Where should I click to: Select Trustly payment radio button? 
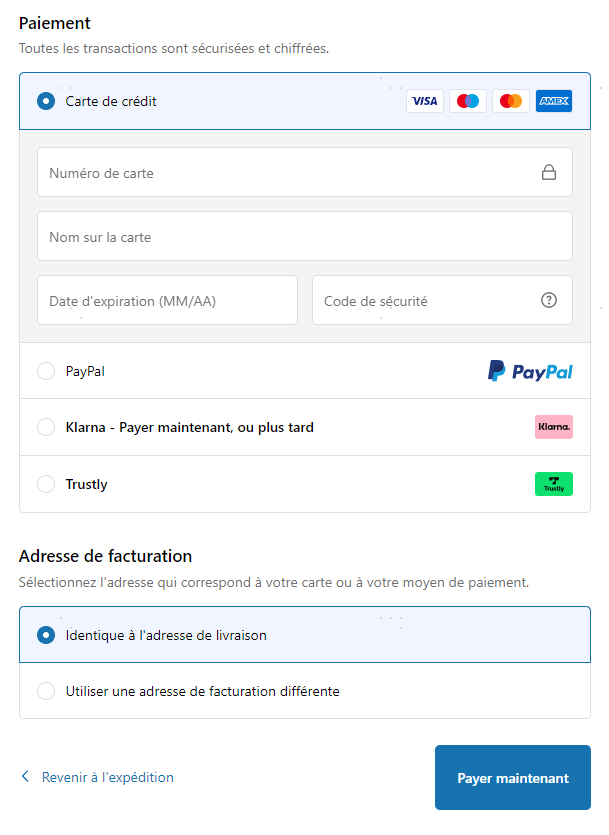(x=46, y=484)
